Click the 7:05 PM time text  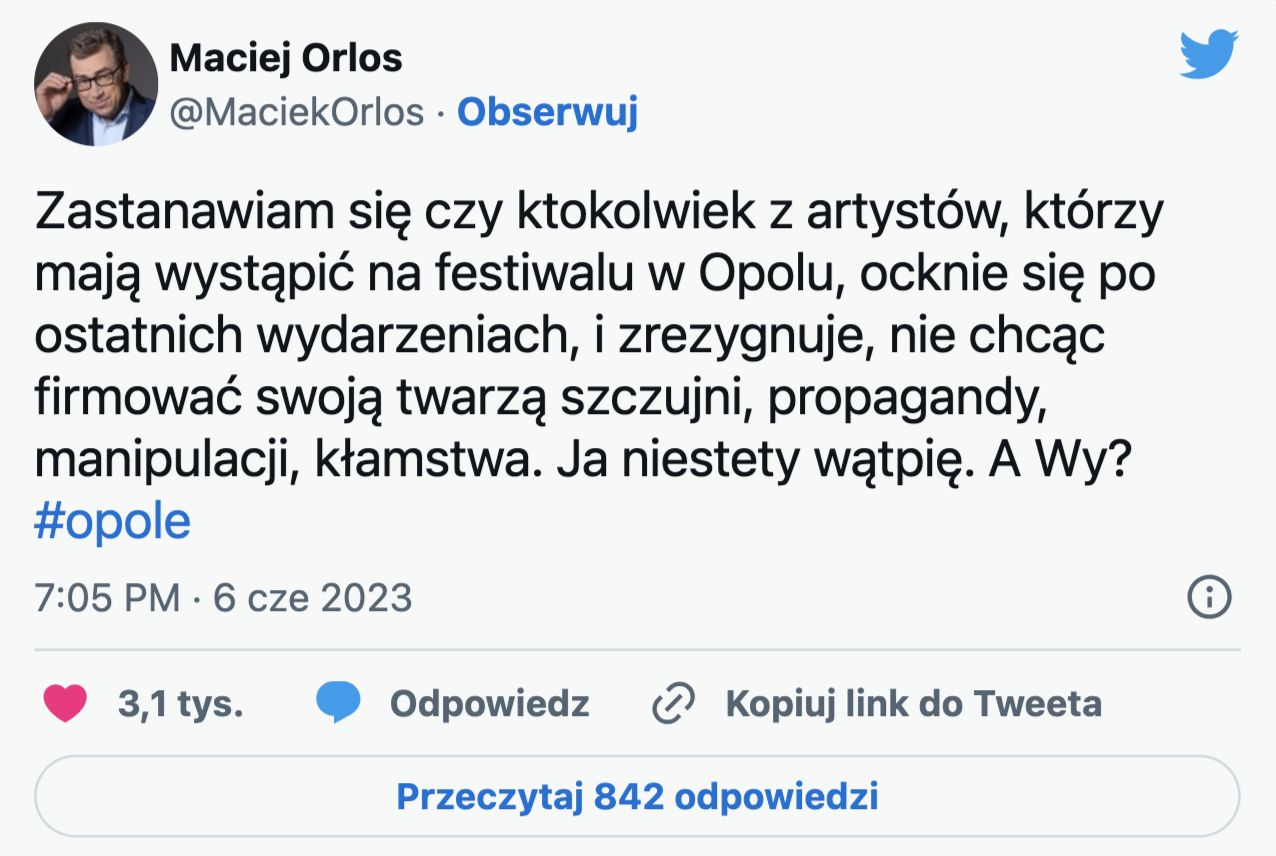(107, 598)
